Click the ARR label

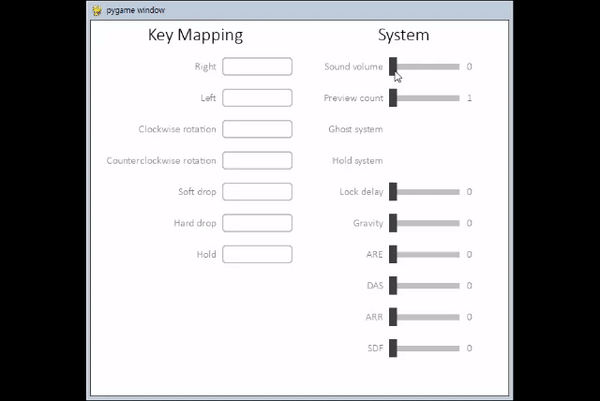click(x=374, y=317)
